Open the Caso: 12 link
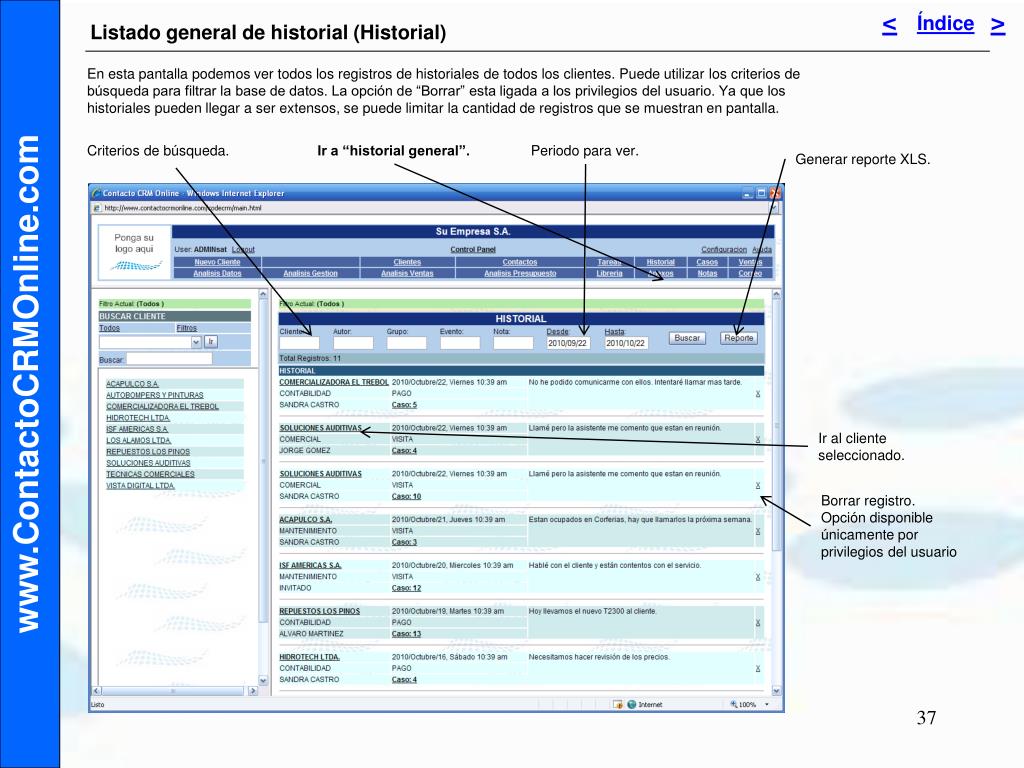 (406, 588)
